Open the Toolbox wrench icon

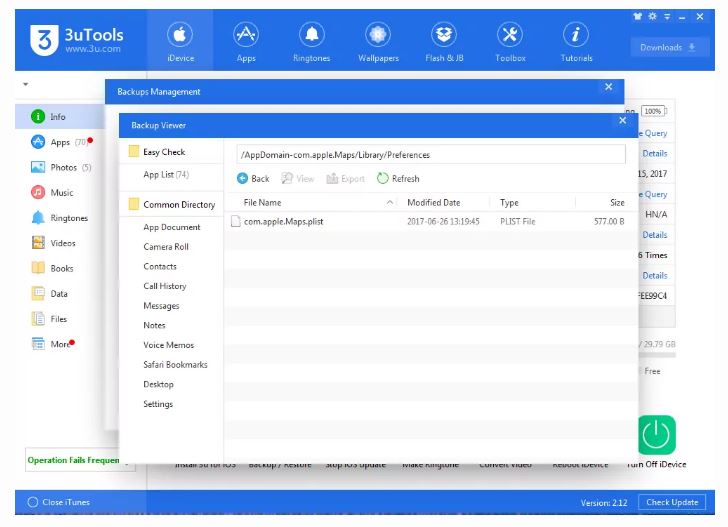tap(510, 35)
